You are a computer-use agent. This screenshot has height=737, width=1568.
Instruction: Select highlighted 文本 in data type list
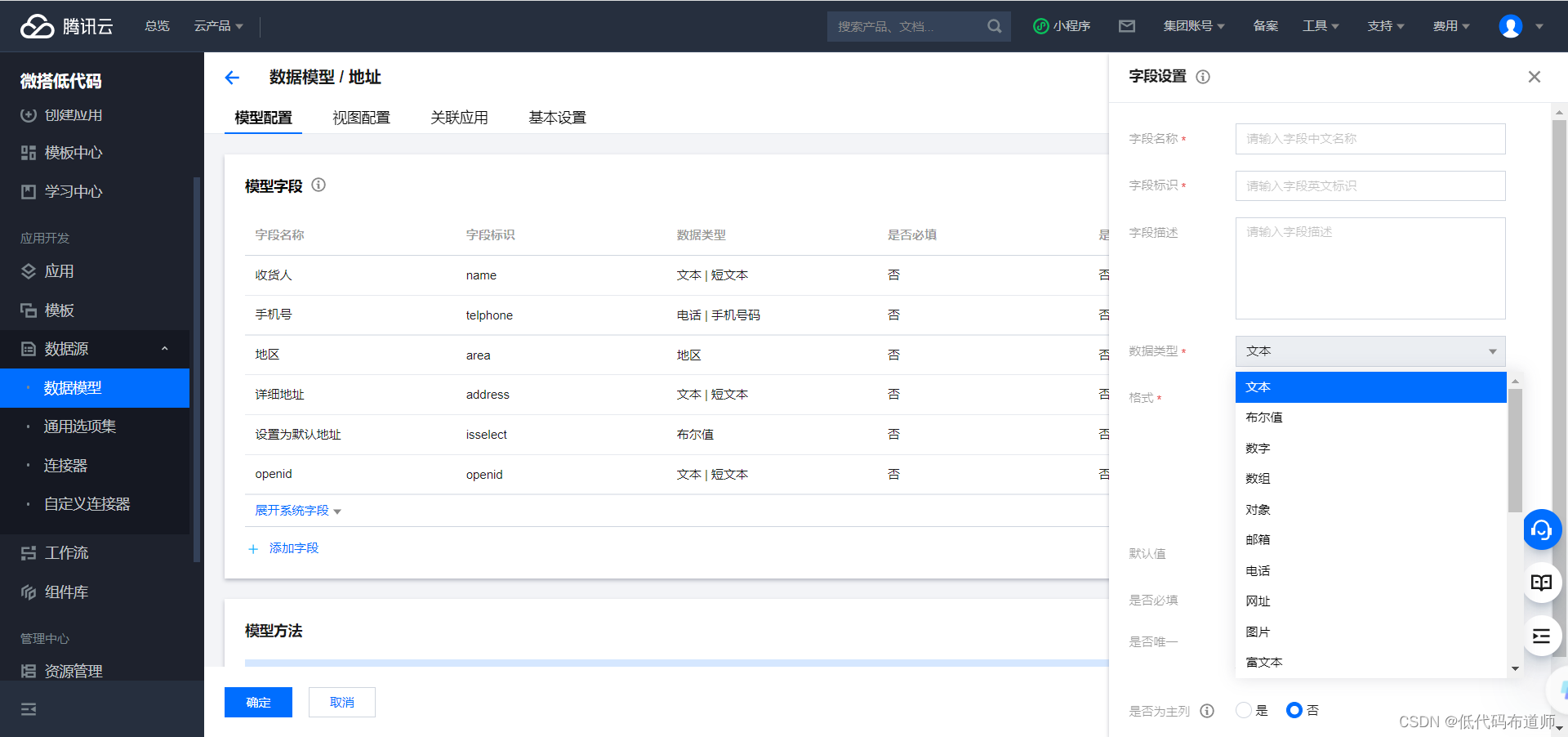pyautogui.click(x=1370, y=387)
